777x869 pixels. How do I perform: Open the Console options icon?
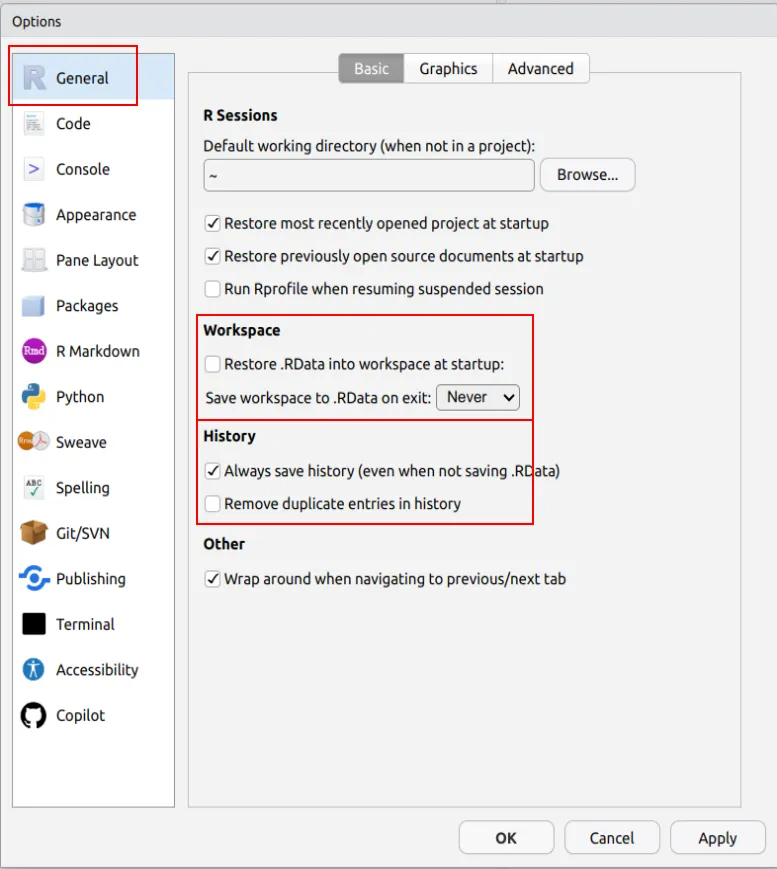pyautogui.click(x=34, y=169)
